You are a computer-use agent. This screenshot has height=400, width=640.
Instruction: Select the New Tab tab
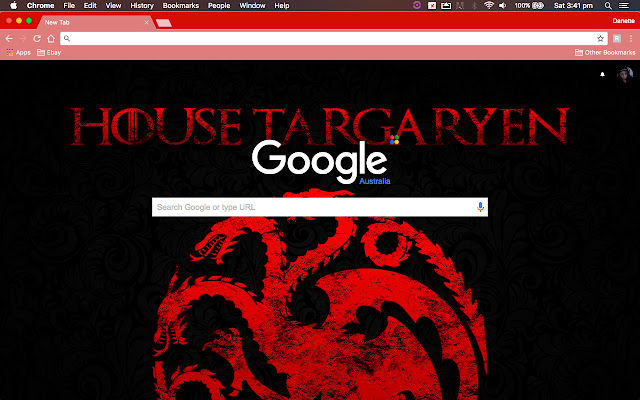pos(96,22)
